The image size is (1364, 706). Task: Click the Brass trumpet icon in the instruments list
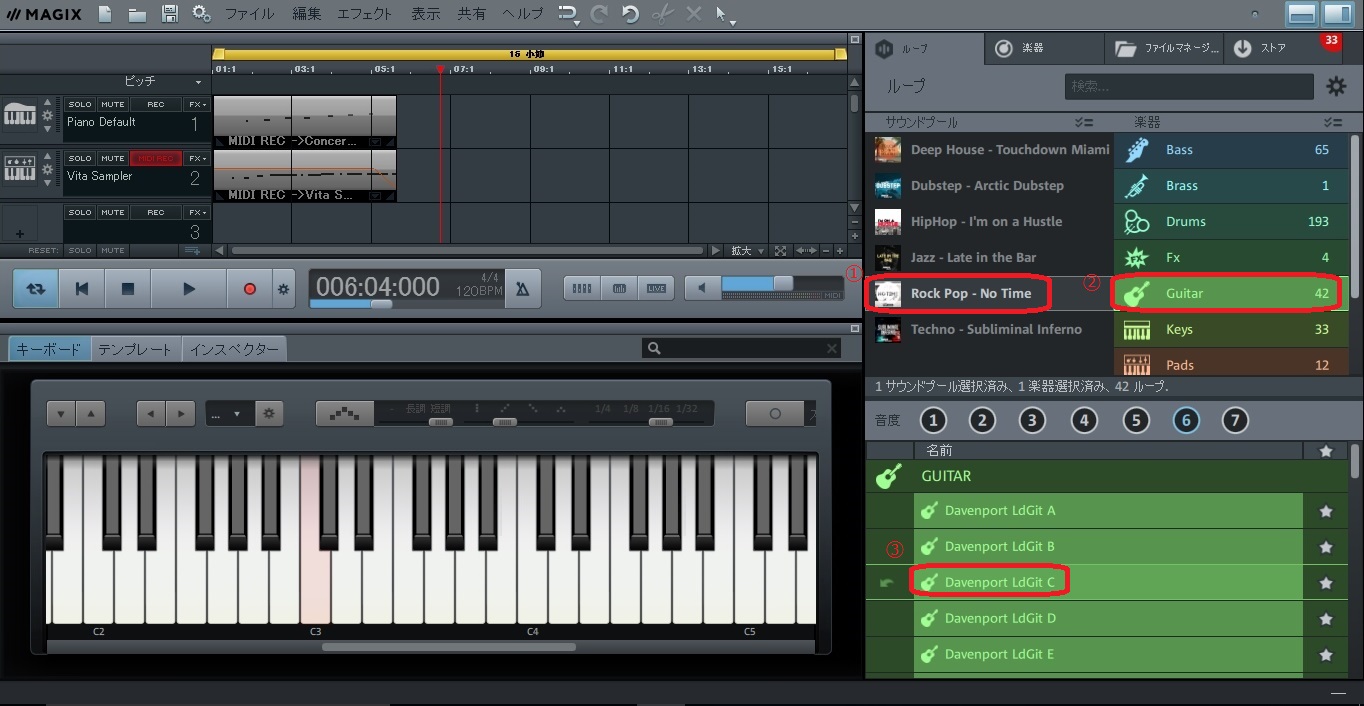click(1137, 186)
